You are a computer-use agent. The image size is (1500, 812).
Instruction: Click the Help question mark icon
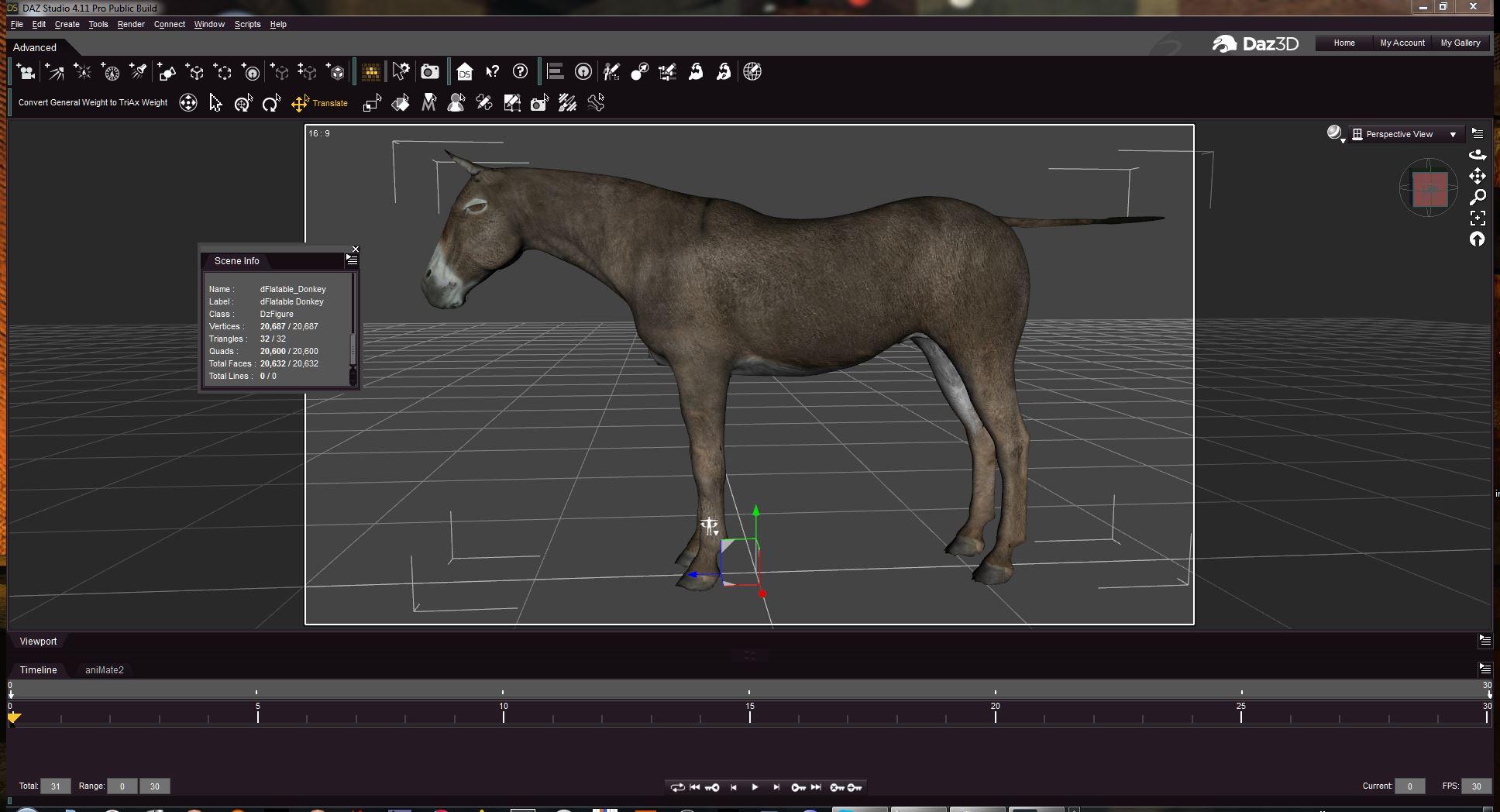521,72
